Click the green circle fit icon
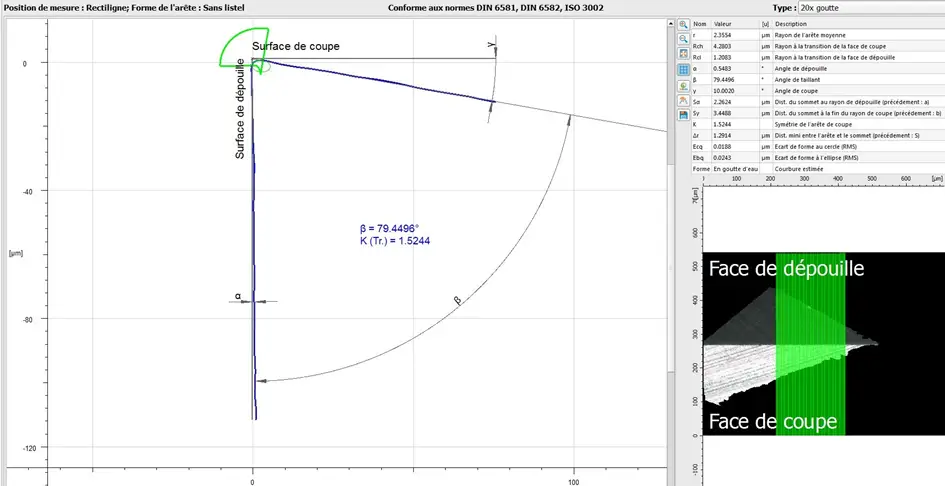945x486 pixels. pyautogui.click(x=684, y=86)
